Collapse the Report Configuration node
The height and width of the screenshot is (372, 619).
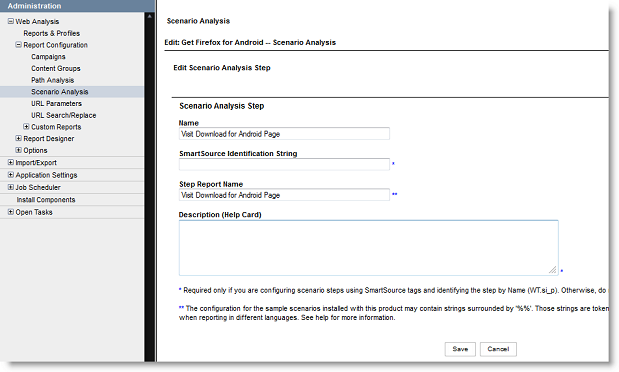click(x=18, y=45)
